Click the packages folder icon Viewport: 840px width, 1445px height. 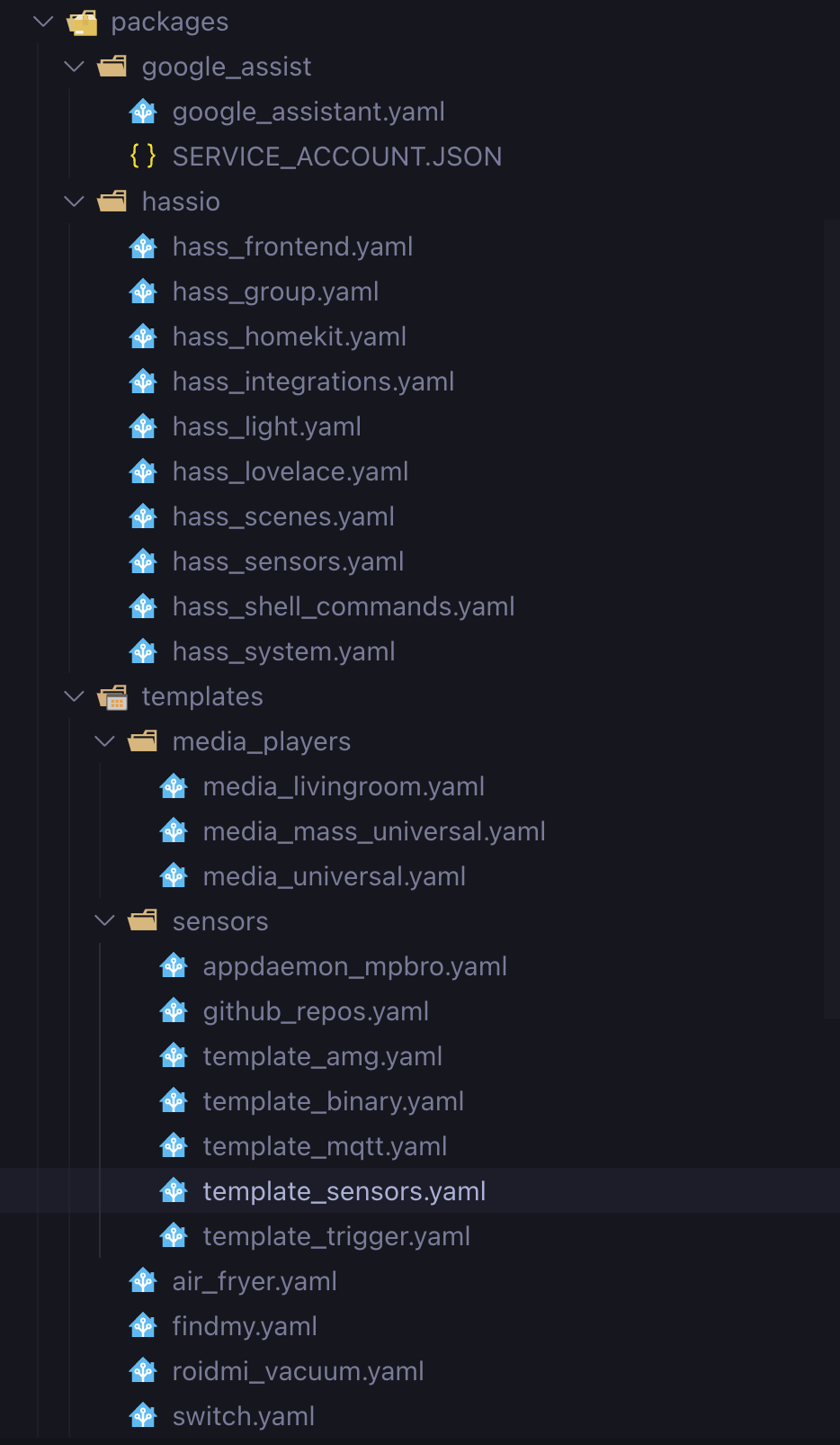tap(83, 22)
